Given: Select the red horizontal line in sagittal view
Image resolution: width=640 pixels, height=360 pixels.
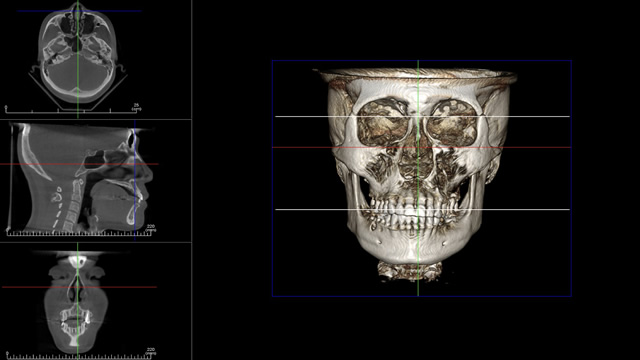Looking at the screenshot, I should pyautogui.click(x=79, y=164).
